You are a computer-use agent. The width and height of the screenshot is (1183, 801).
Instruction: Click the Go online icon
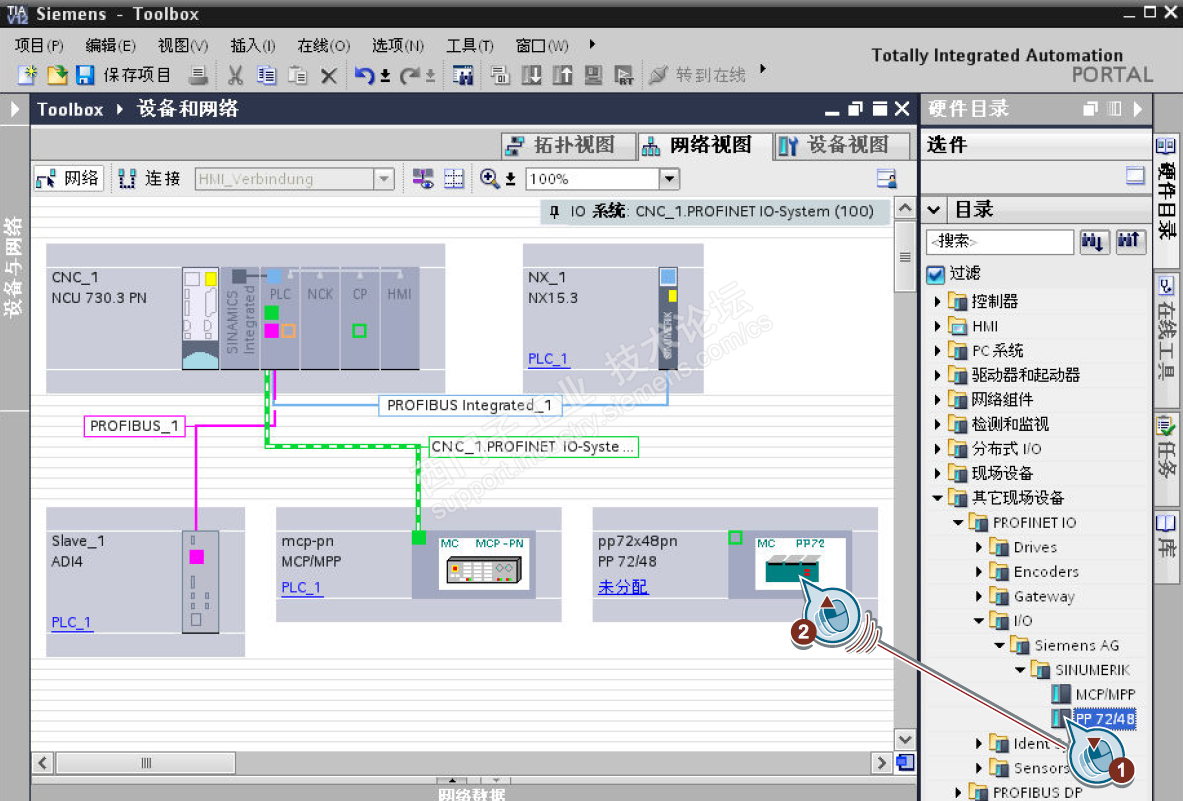click(x=658, y=75)
